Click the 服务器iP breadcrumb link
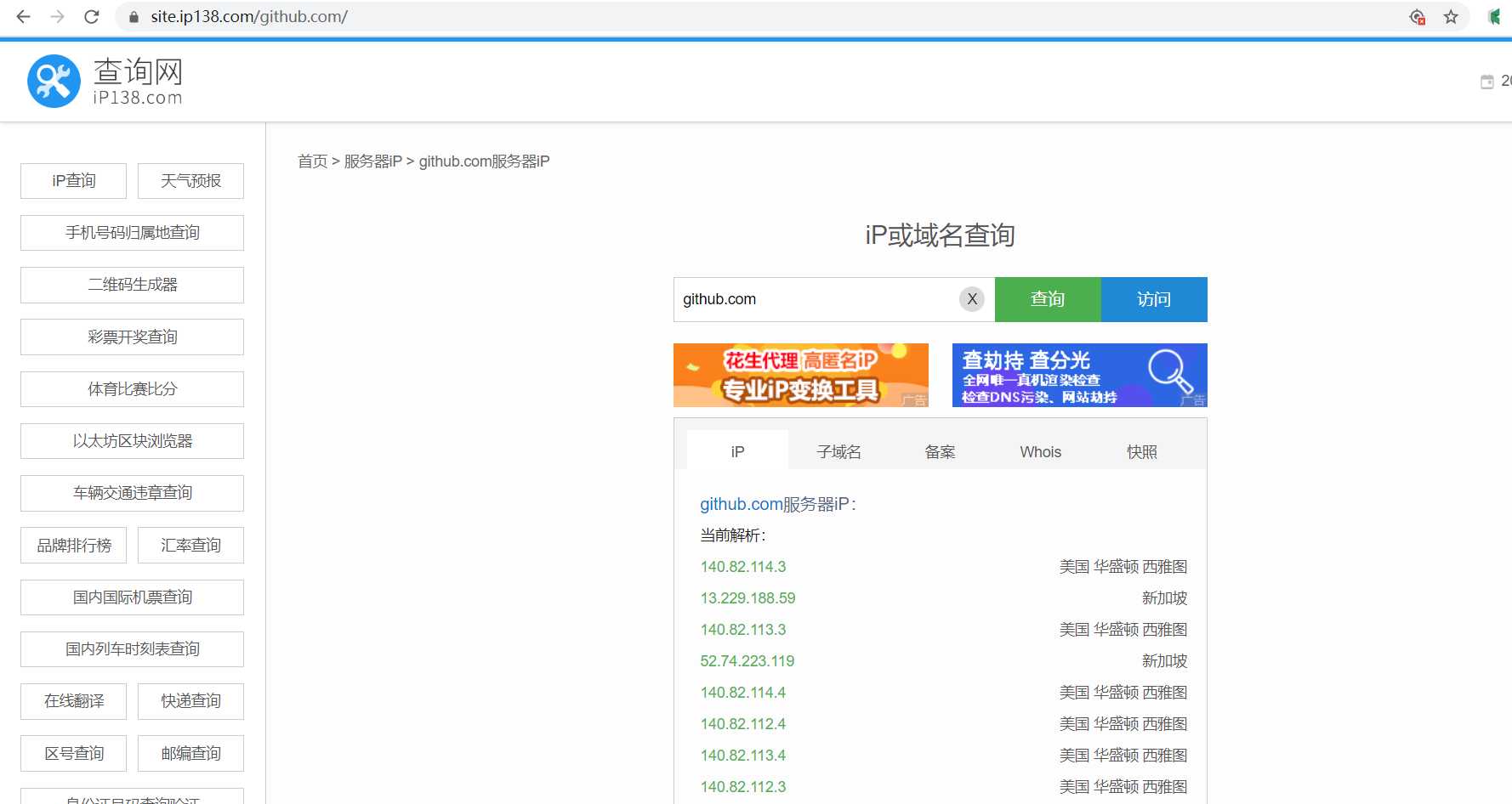 coord(373,161)
